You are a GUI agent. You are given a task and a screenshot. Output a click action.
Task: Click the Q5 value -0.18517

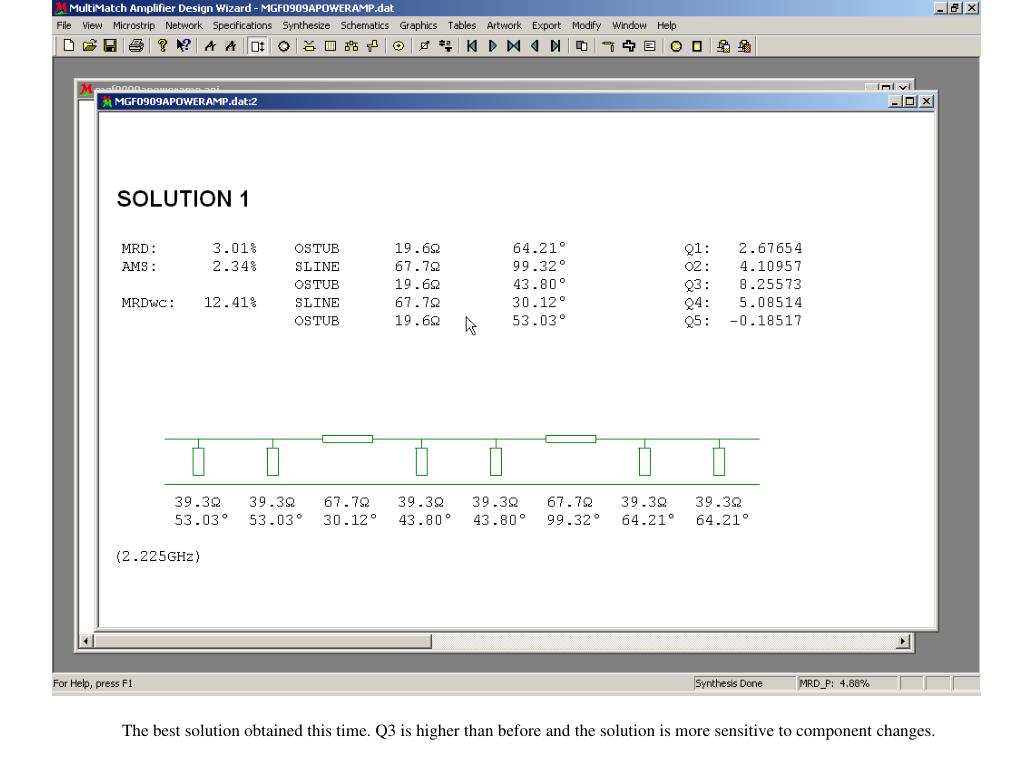[x=765, y=321]
